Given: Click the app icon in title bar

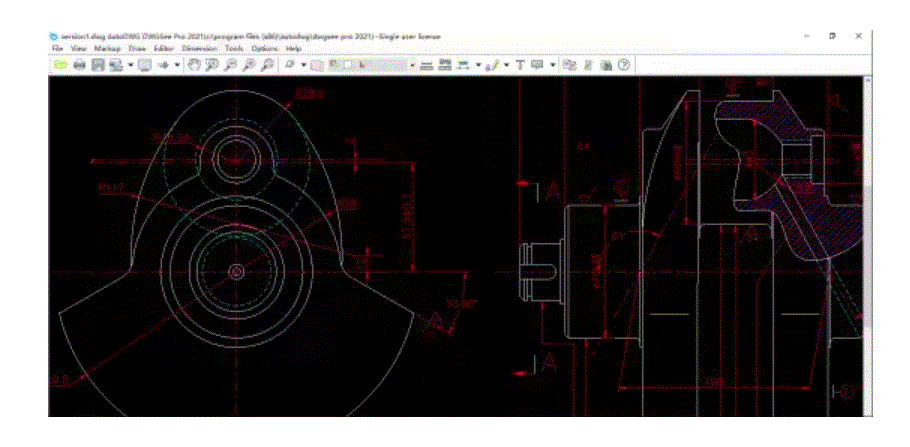Looking at the screenshot, I should point(54,37).
